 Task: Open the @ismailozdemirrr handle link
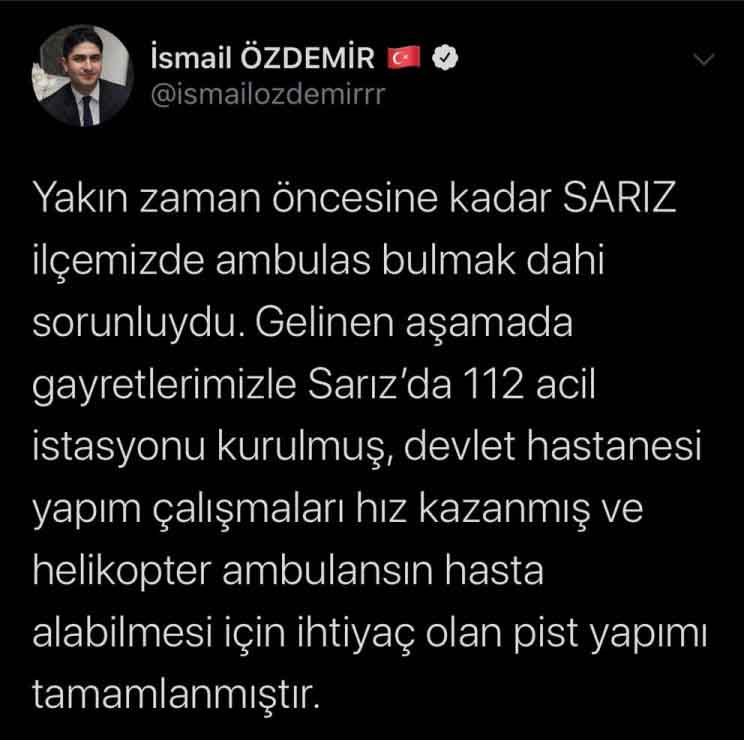pyautogui.click(x=268, y=95)
